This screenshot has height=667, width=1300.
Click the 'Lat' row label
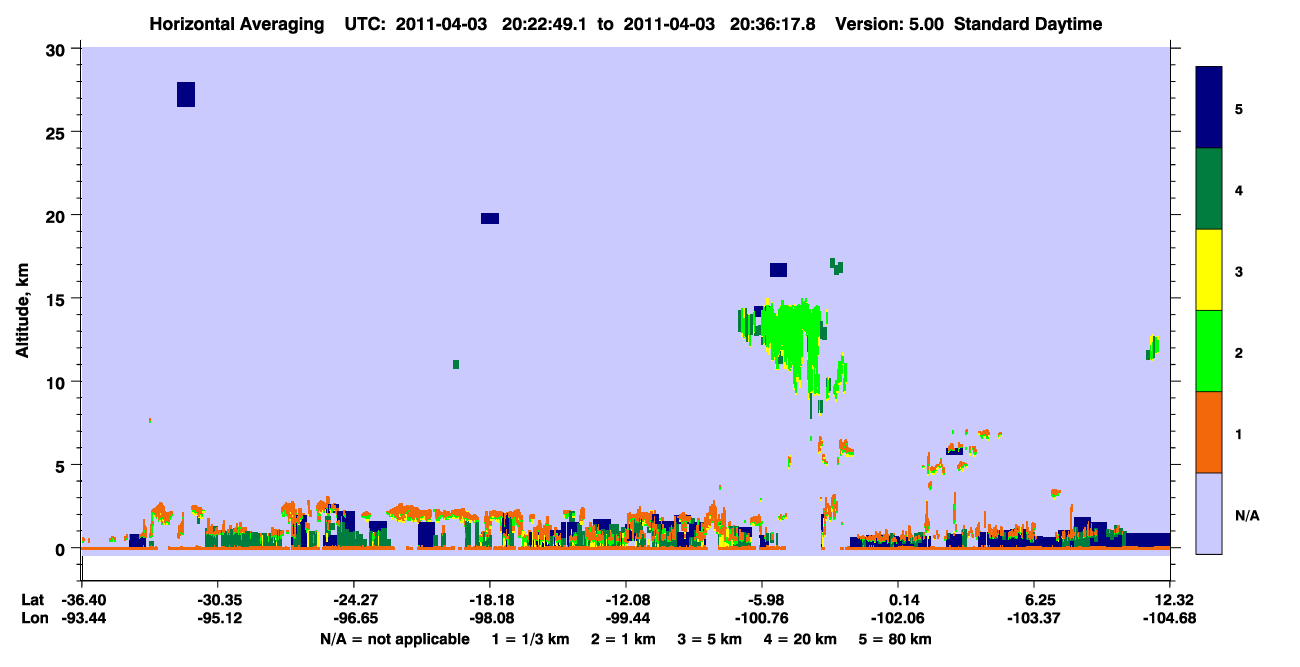click(x=32, y=600)
